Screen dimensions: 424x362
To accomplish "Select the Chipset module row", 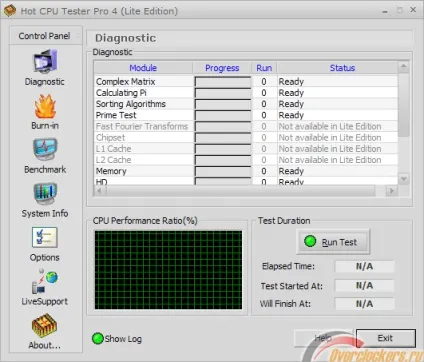I will tap(246, 138).
